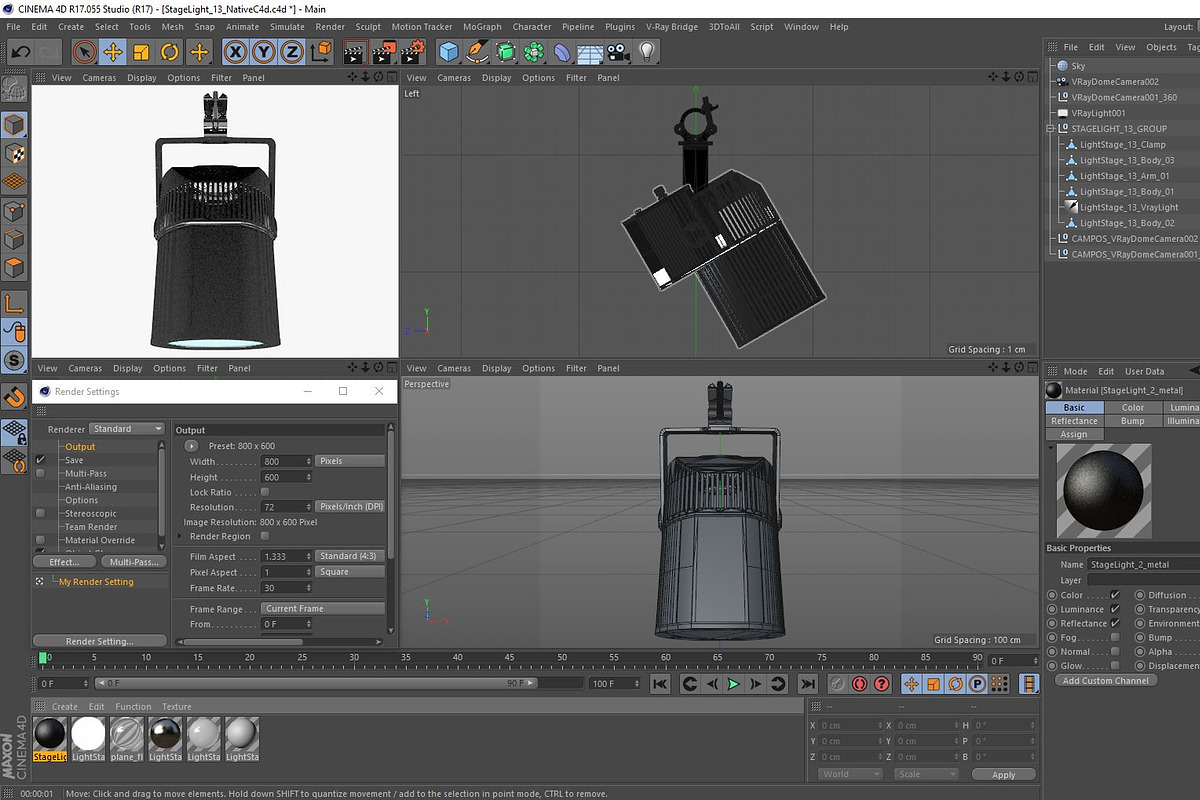Open the World coordinate dropdown
Viewport: 1200px width, 800px height.
[x=850, y=774]
